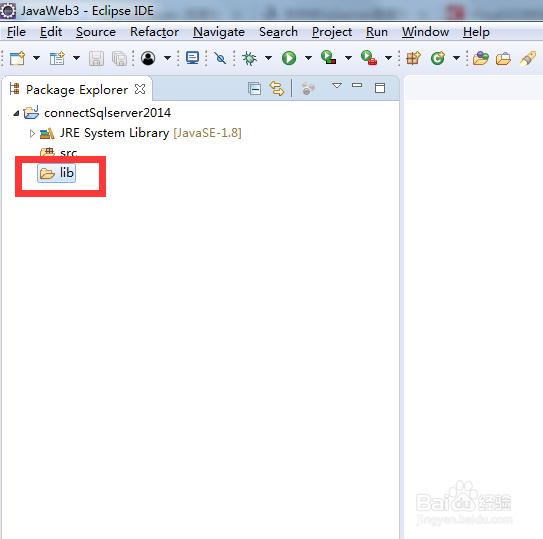This screenshot has height=539, width=543.
Task: Open the Help menu
Action: click(476, 32)
